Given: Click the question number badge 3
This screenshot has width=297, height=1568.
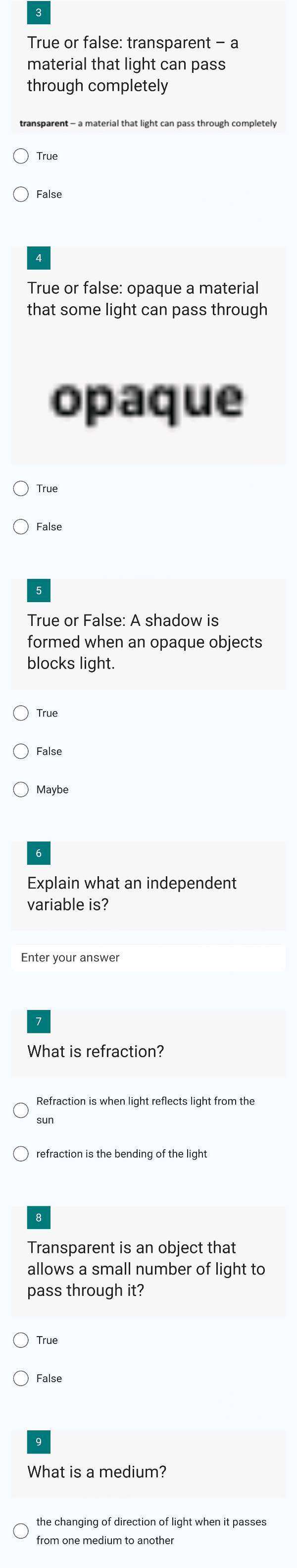Looking at the screenshot, I should coord(39,12).
